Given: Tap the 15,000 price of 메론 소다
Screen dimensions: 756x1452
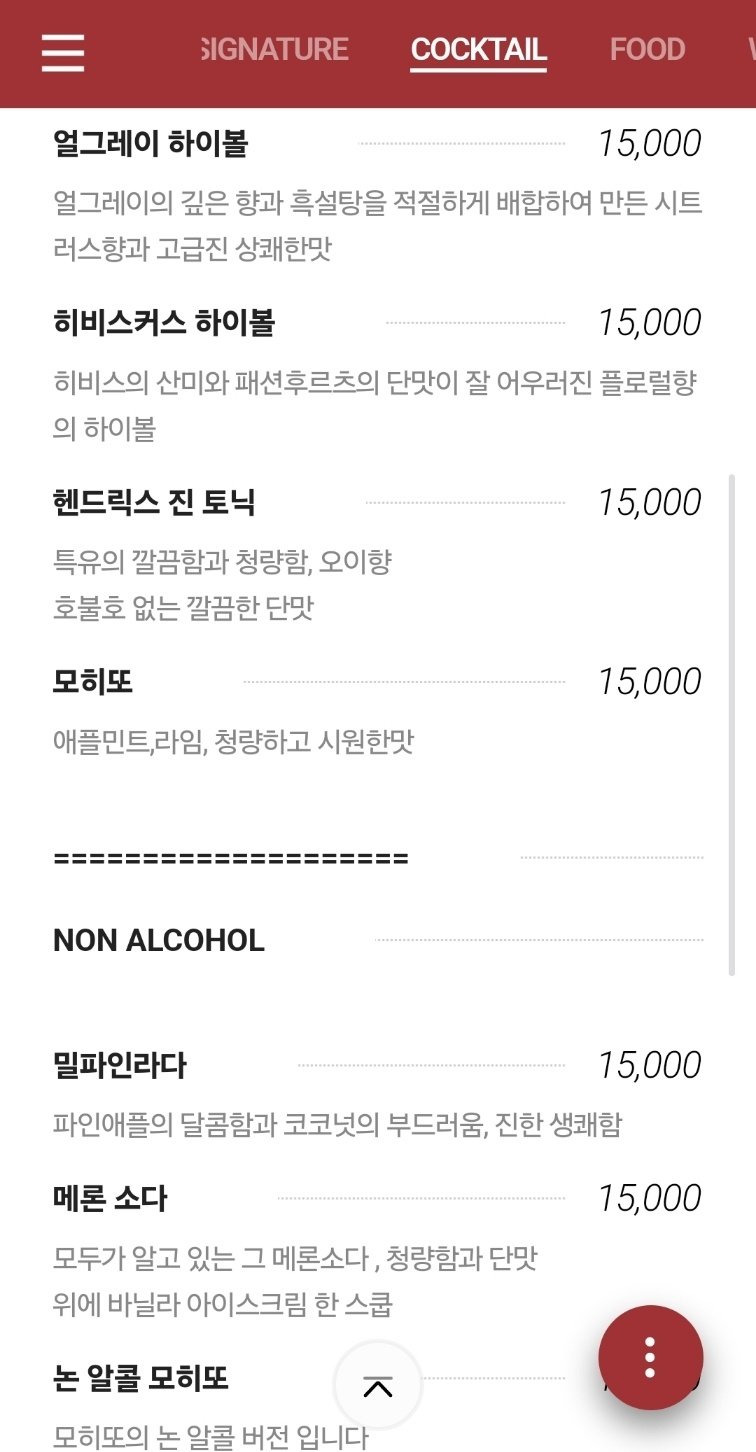Looking at the screenshot, I should 650,1198.
